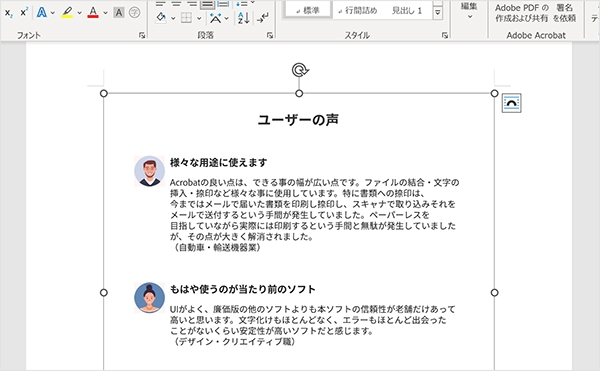Click middle-right resize handle of image
Viewport: 600px width, 371px height.
click(494, 293)
